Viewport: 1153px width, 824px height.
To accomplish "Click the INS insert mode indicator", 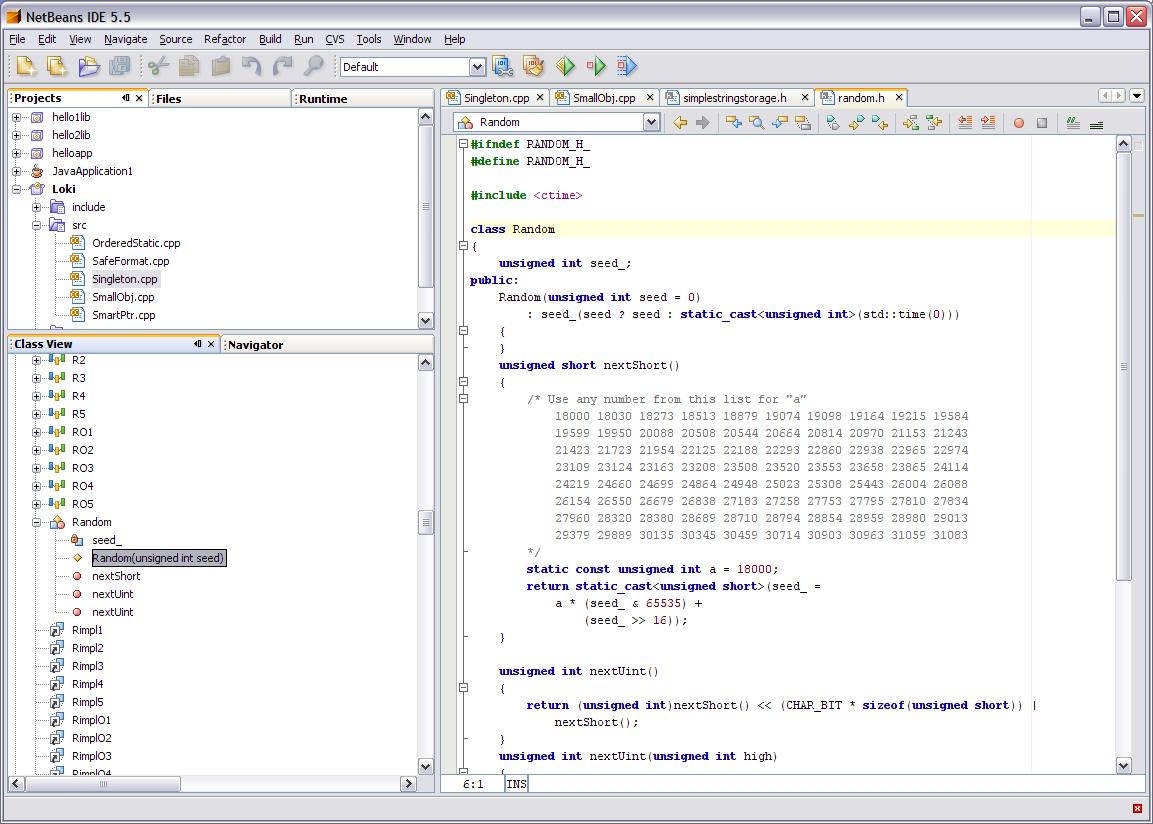I will [516, 784].
